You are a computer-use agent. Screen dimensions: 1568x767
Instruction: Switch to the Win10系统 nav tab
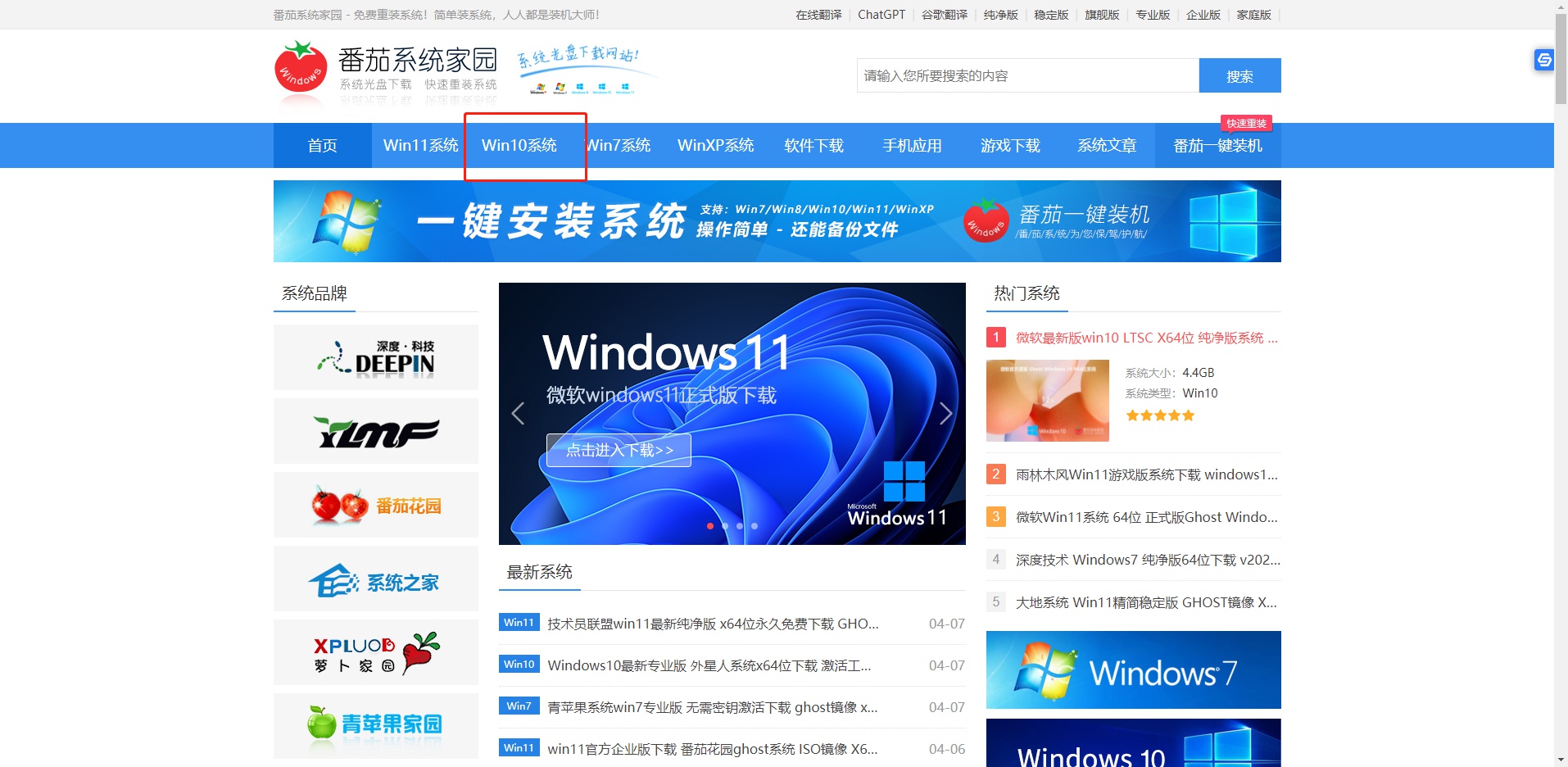(x=519, y=145)
